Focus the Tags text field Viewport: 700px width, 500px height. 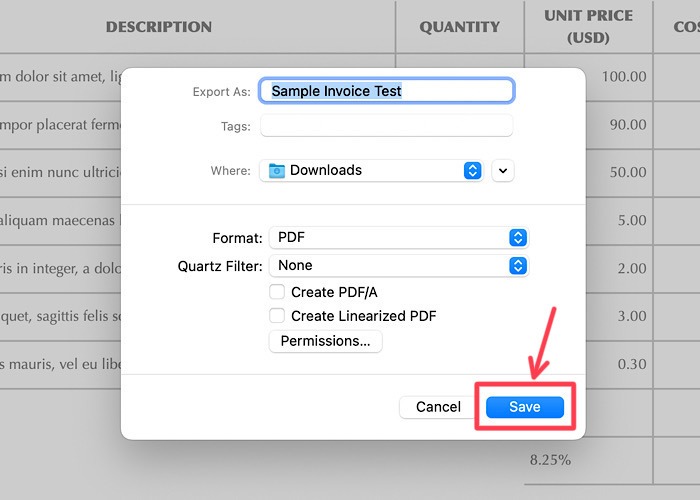pyautogui.click(x=386, y=126)
